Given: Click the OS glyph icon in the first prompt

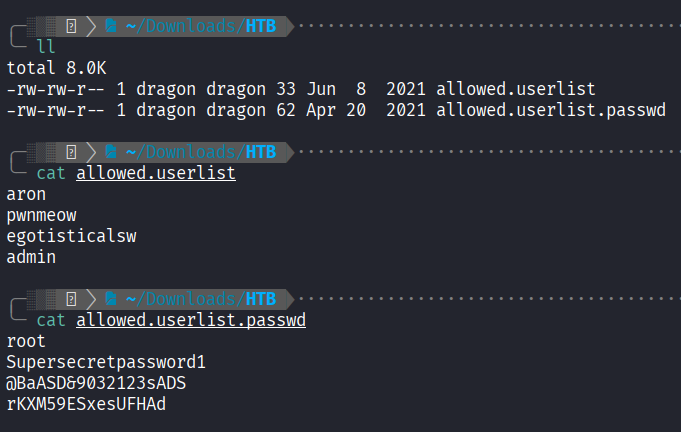Looking at the screenshot, I should 71,26.
